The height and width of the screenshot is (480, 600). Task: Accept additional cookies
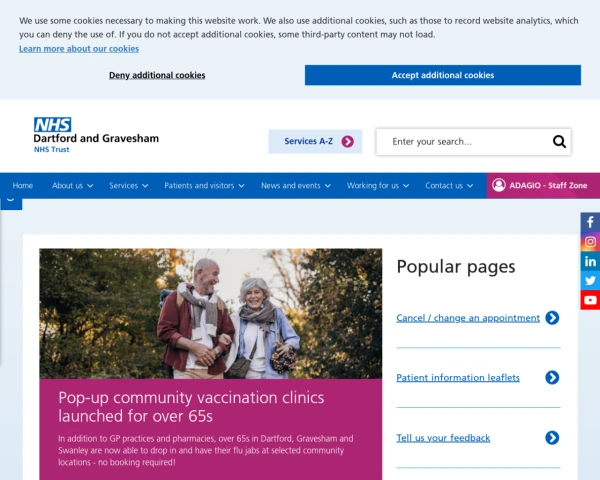click(443, 75)
